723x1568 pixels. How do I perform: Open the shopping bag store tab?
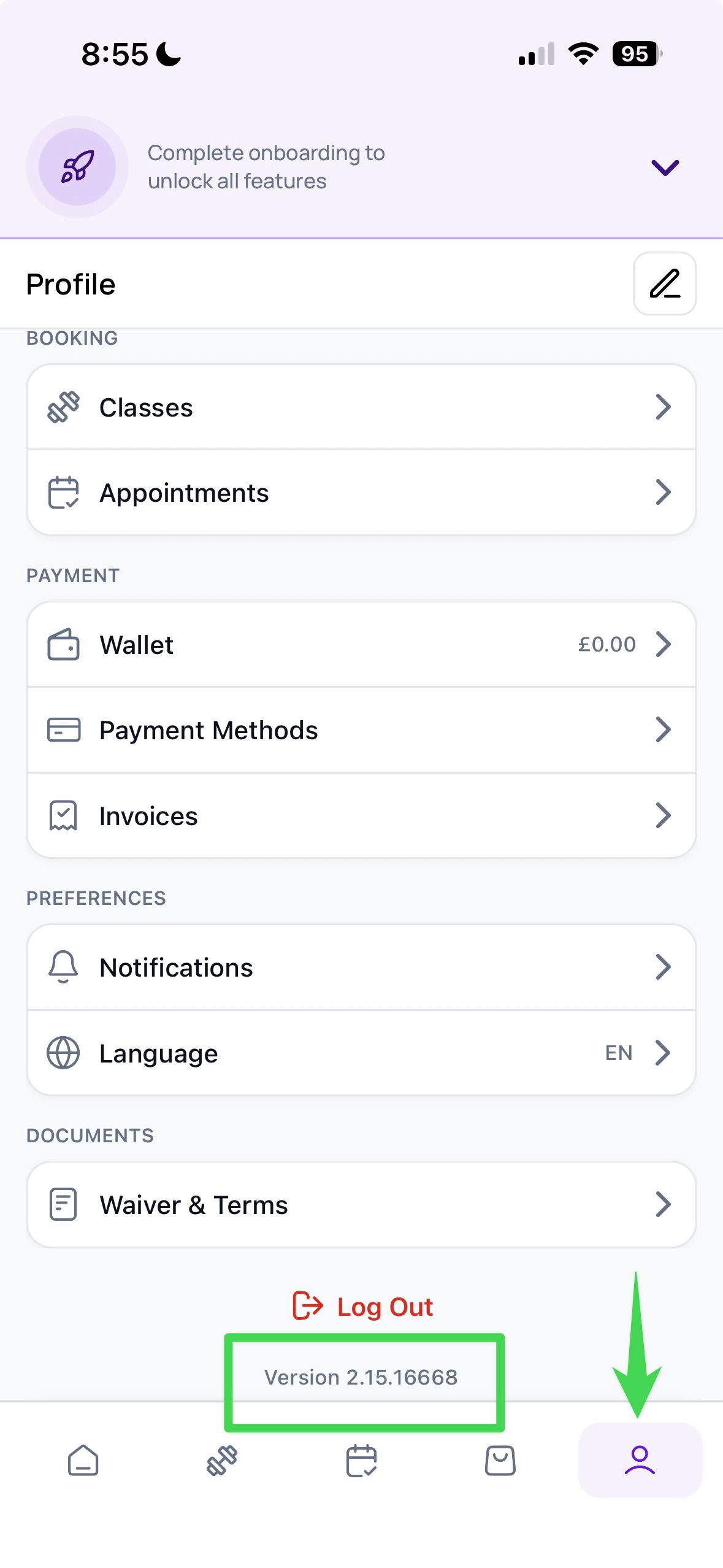[500, 1460]
